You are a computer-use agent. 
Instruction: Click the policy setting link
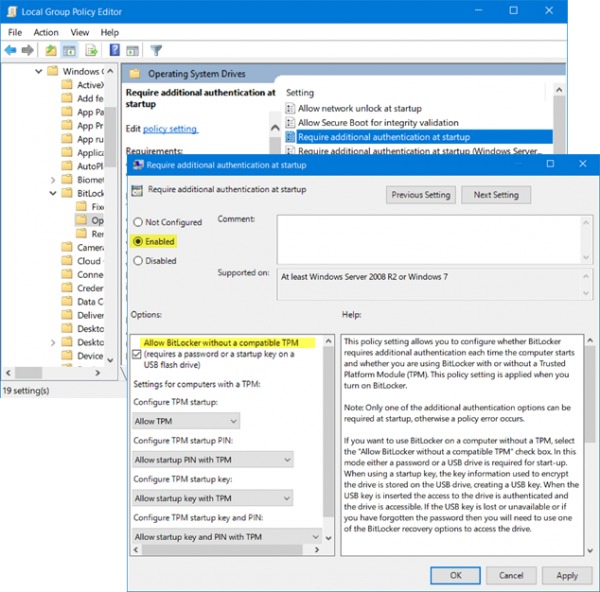(x=170, y=129)
